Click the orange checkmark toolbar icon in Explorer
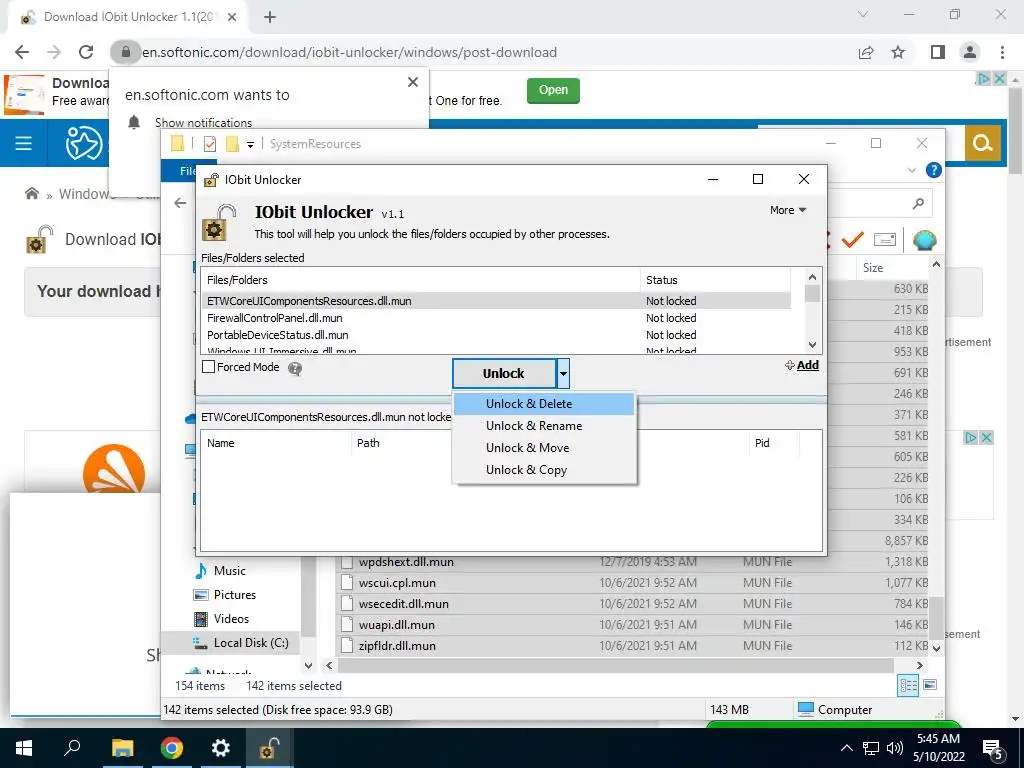1024x768 pixels. pos(852,240)
